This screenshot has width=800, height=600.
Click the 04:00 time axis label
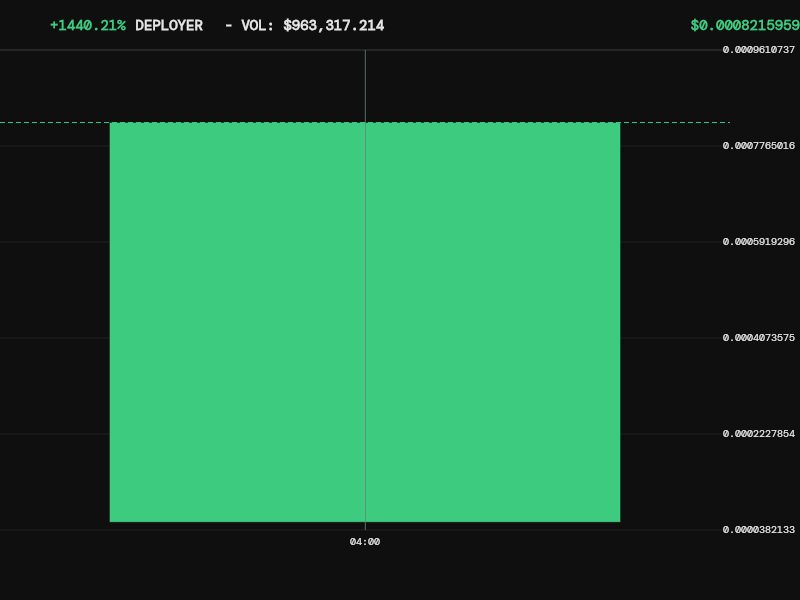coord(365,542)
